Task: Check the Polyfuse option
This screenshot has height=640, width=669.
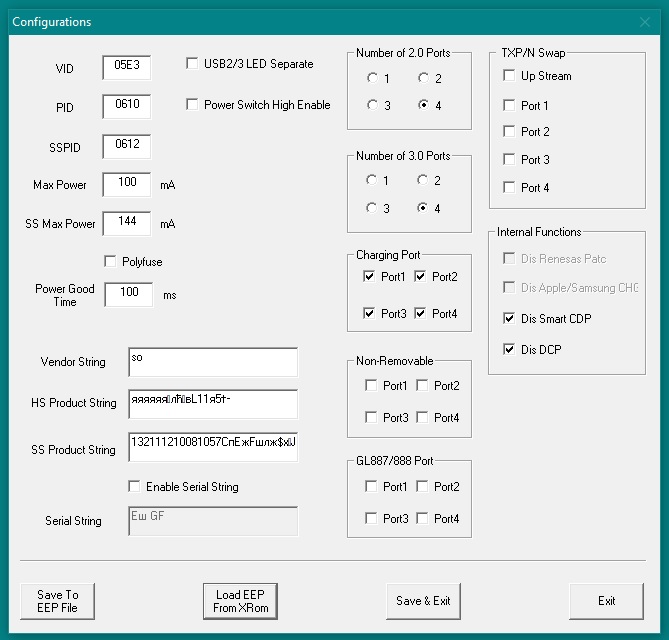Action: point(110,262)
